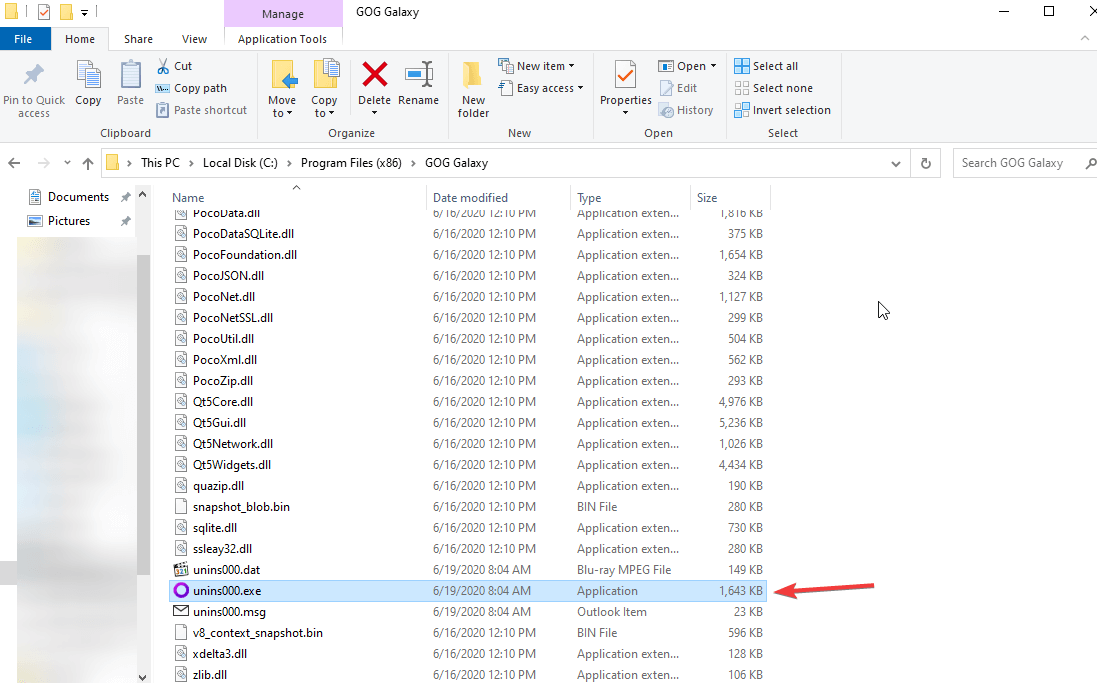The height and width of the screenshot is (683, 1097).
Task: Select unins000.dat file
Action: 468,570
